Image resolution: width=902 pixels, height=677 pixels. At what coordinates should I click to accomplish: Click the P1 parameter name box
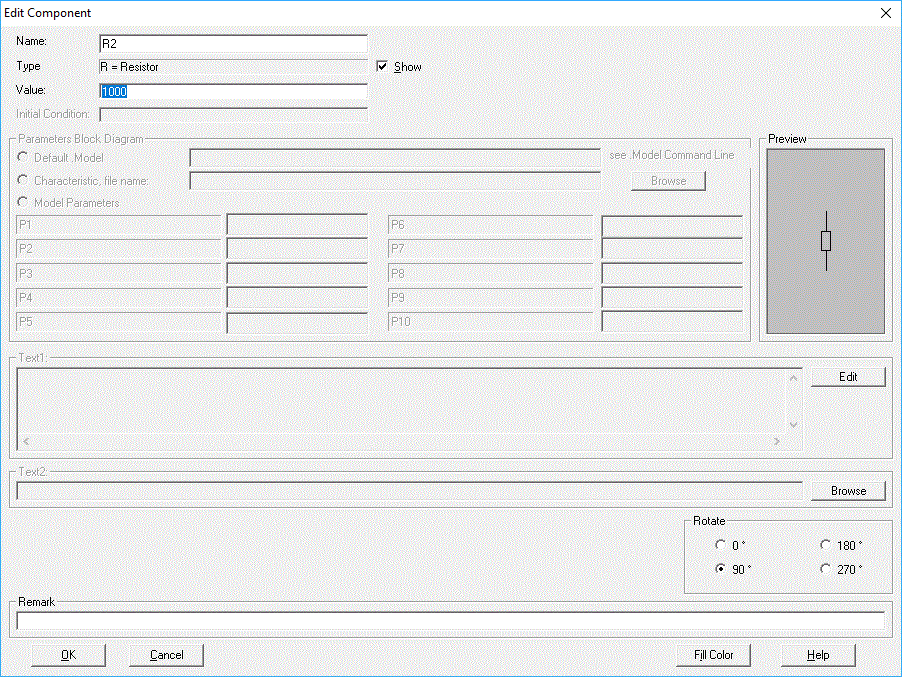point(119,224)
